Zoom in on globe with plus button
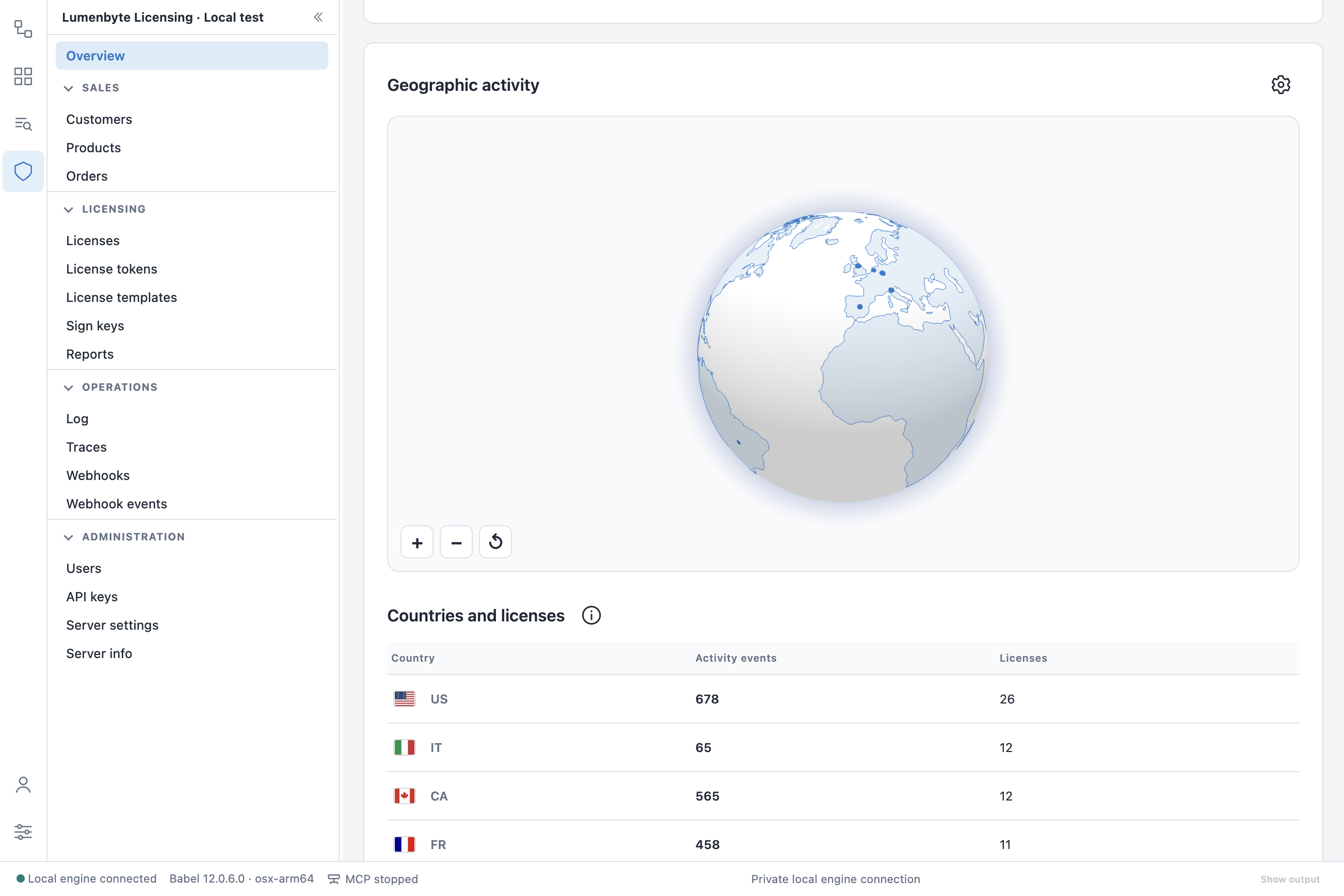The height and width of the screenshot is (896, 1344). tap(417, 542)
